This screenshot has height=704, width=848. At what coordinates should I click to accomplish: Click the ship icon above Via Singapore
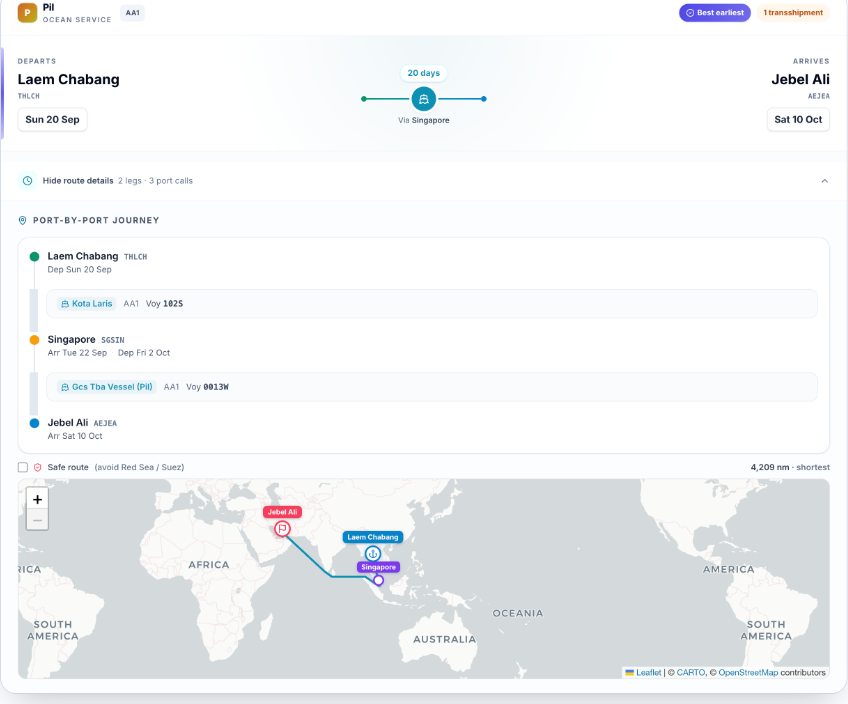(x=423, y=99)
